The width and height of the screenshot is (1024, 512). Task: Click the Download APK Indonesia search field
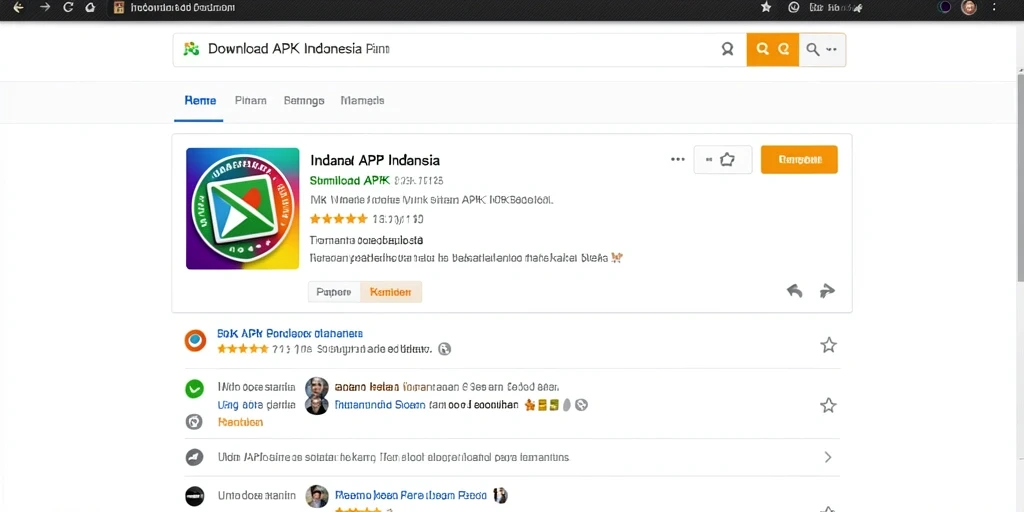click(457, 50)
